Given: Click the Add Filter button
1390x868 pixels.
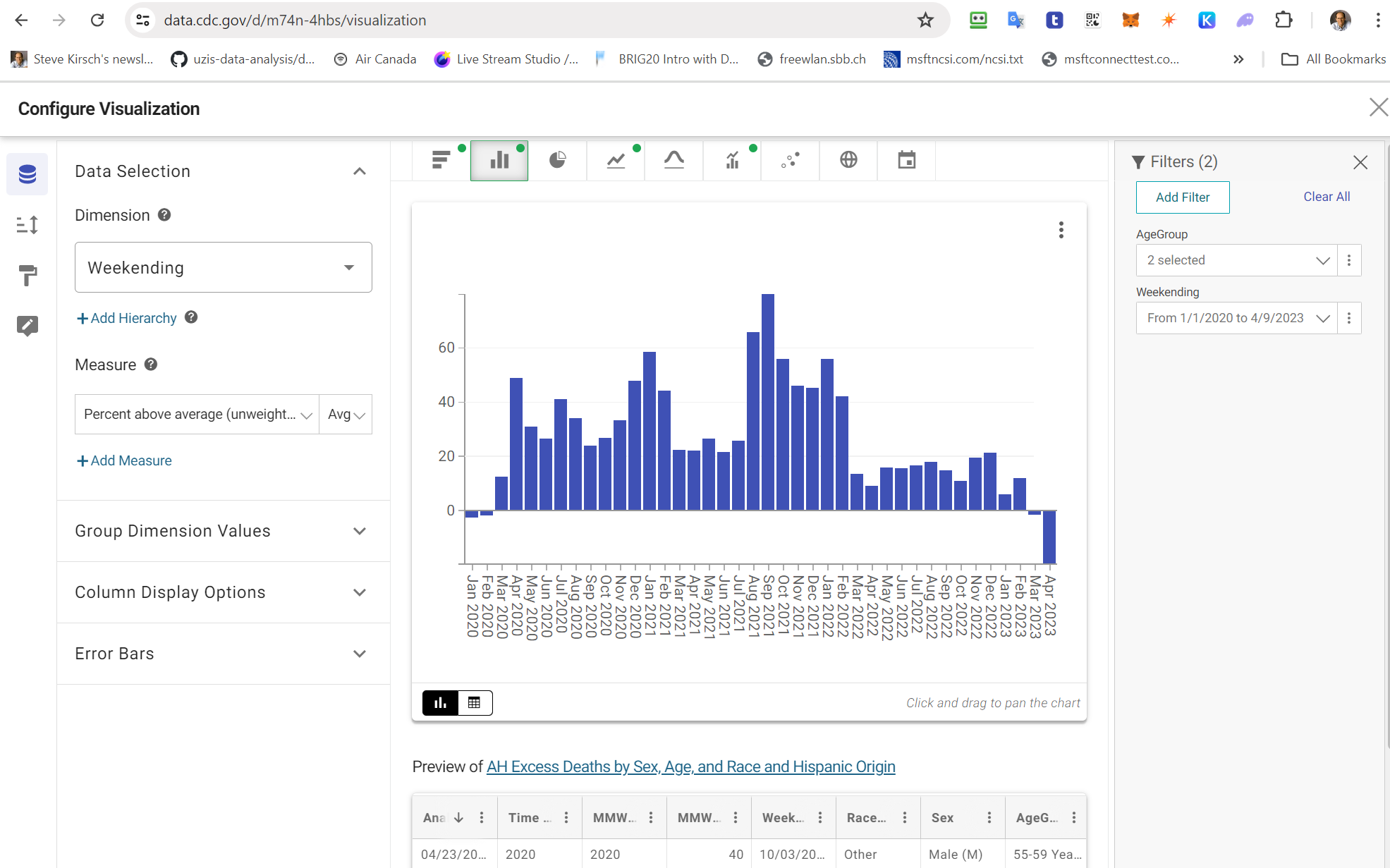Looking at the screenshot, I should [x=1182, y=197].
